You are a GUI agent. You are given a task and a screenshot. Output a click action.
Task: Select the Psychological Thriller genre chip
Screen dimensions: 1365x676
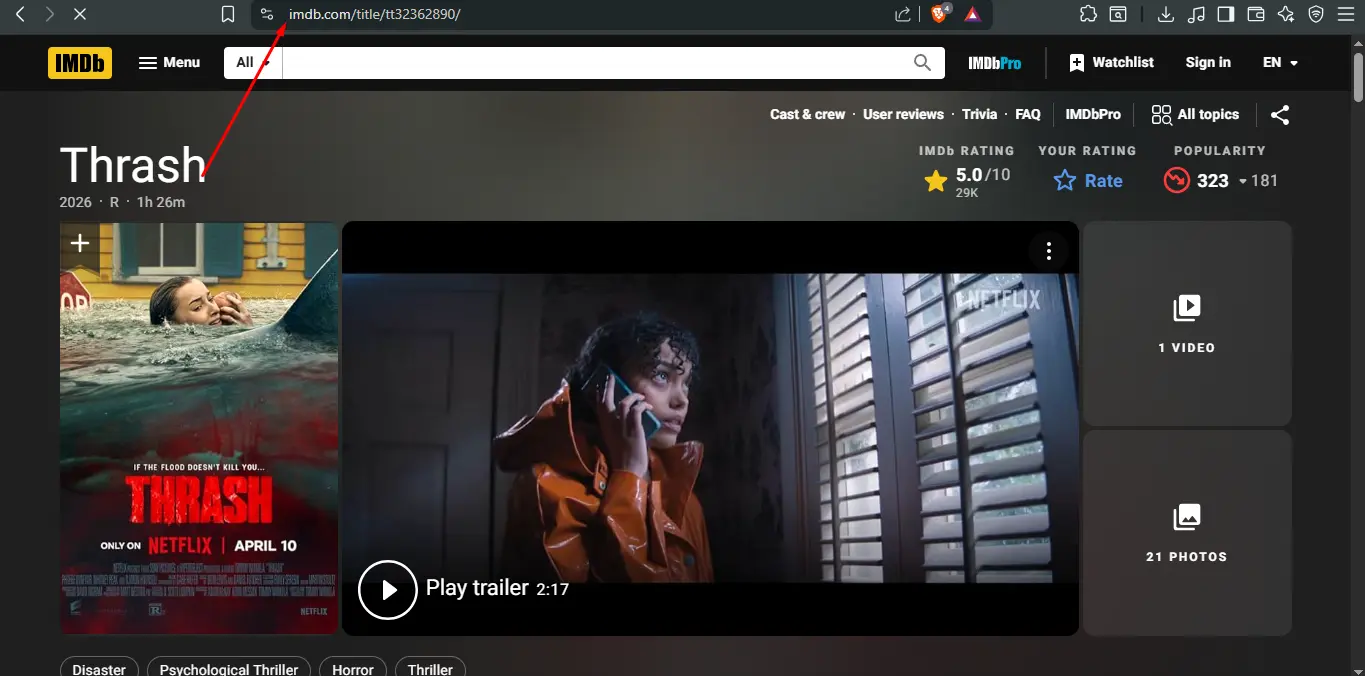229,668
